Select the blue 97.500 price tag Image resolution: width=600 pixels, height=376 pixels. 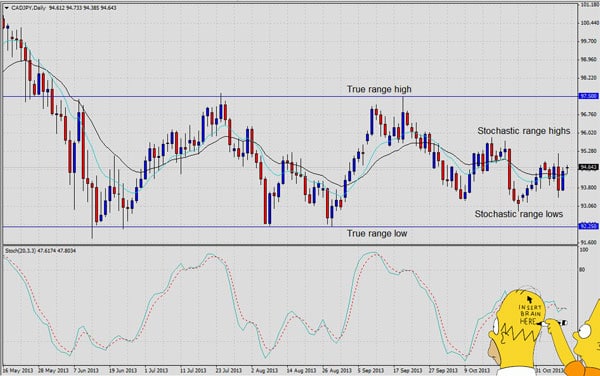pyautogui.click(x=589, y=96)
